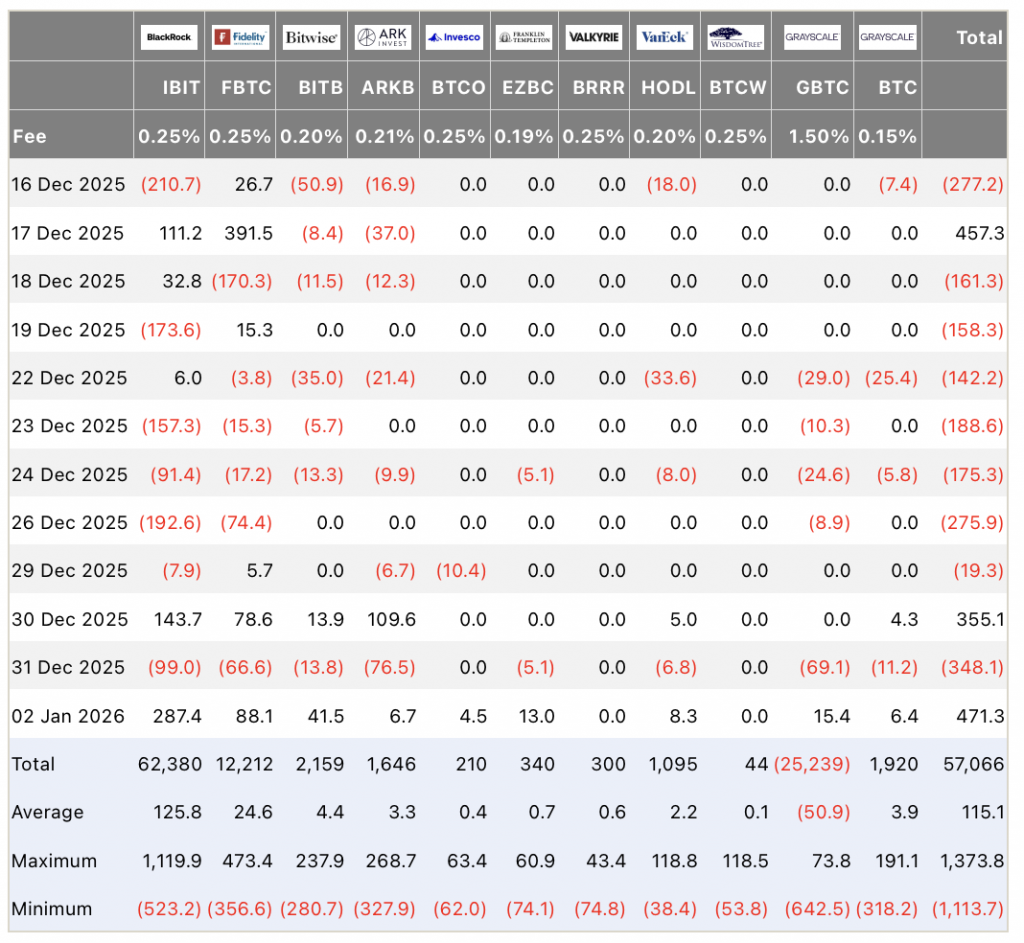Click the Bitwise logo
Screen dimensions: 1024x943
pyautogui.click(x=311, y=37)
